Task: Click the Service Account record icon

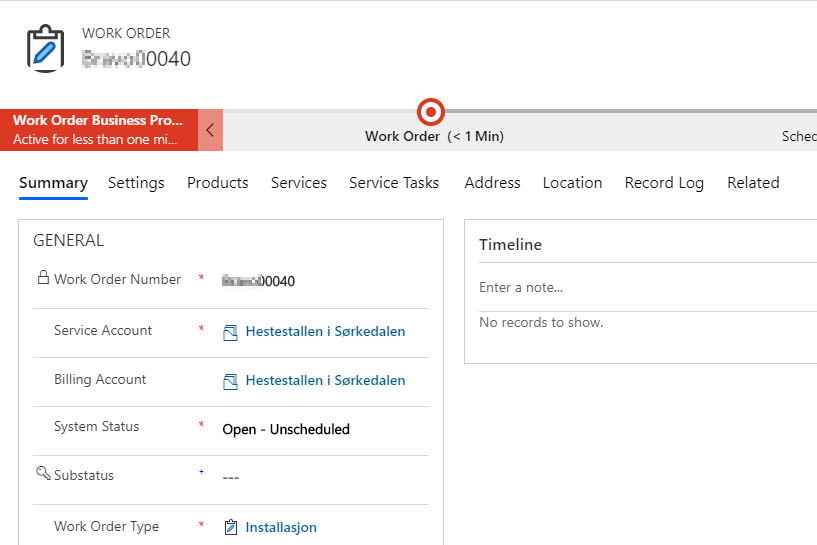Action: [231, 332]
